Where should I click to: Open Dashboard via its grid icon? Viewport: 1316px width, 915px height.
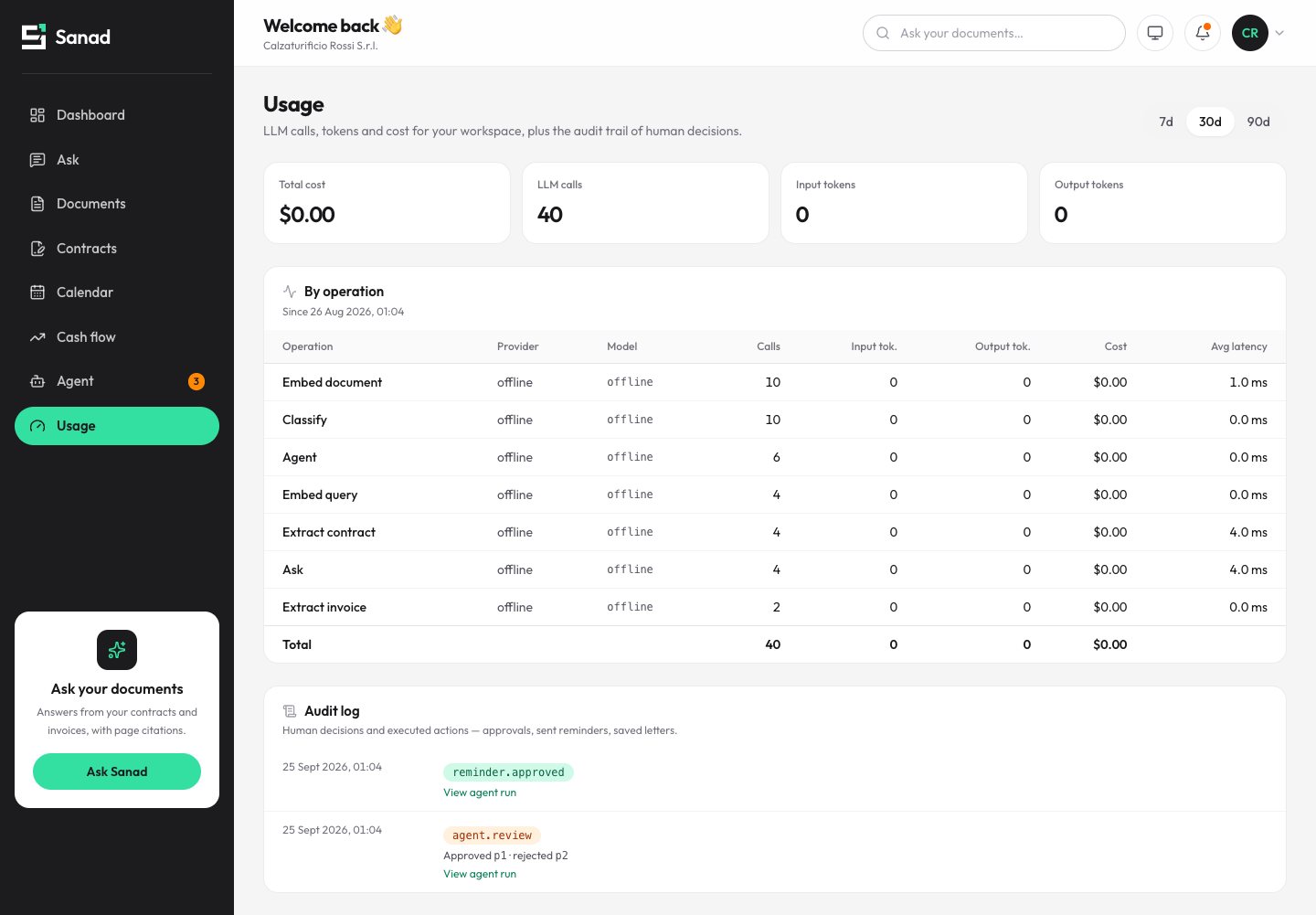[x=37, y=115]
